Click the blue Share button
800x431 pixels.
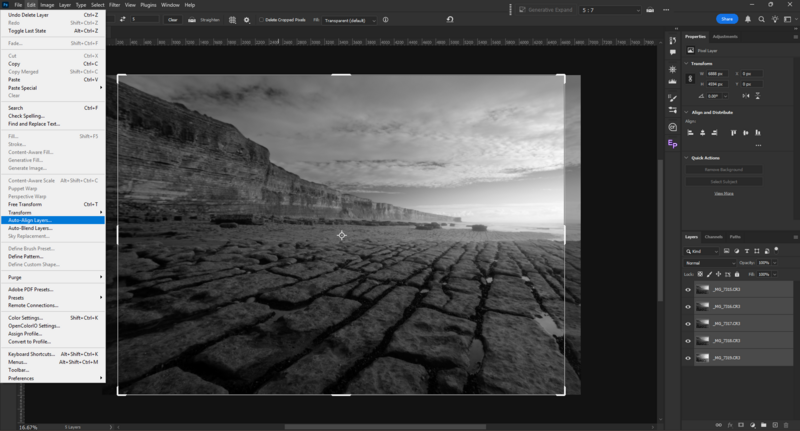pos(727,19)
